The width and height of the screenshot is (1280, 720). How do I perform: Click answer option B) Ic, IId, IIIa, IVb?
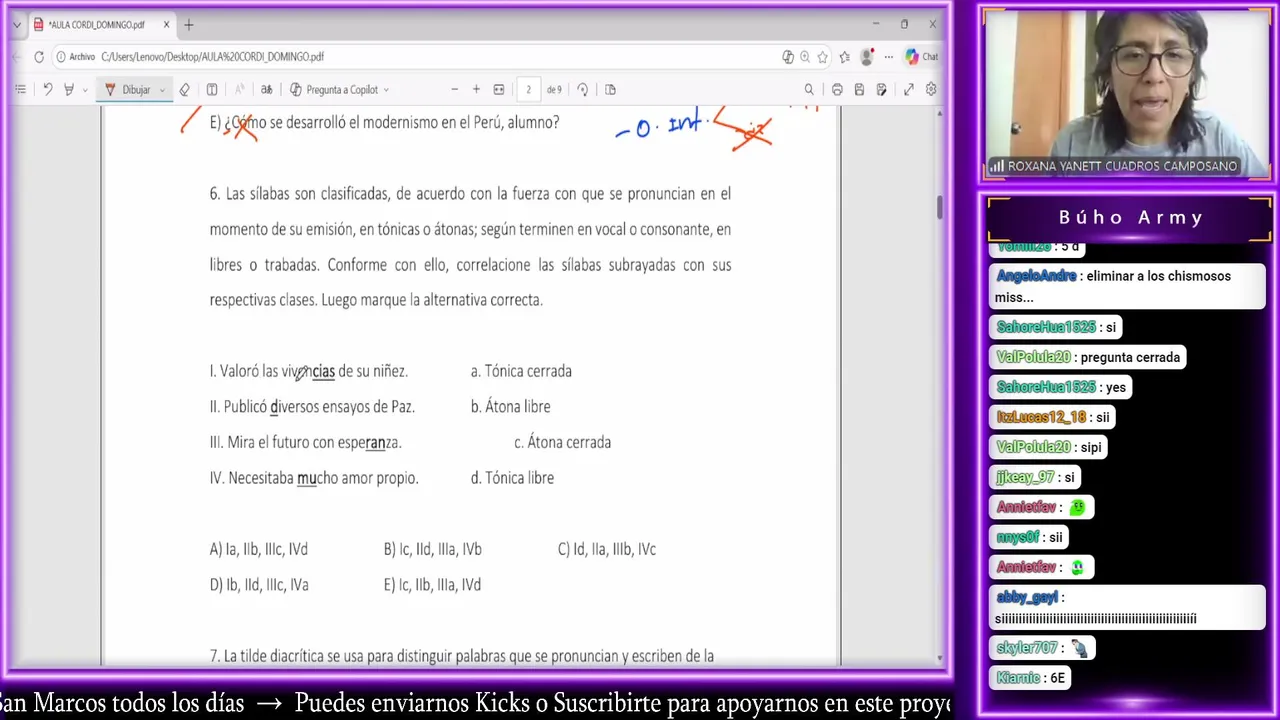click(432, 549)
